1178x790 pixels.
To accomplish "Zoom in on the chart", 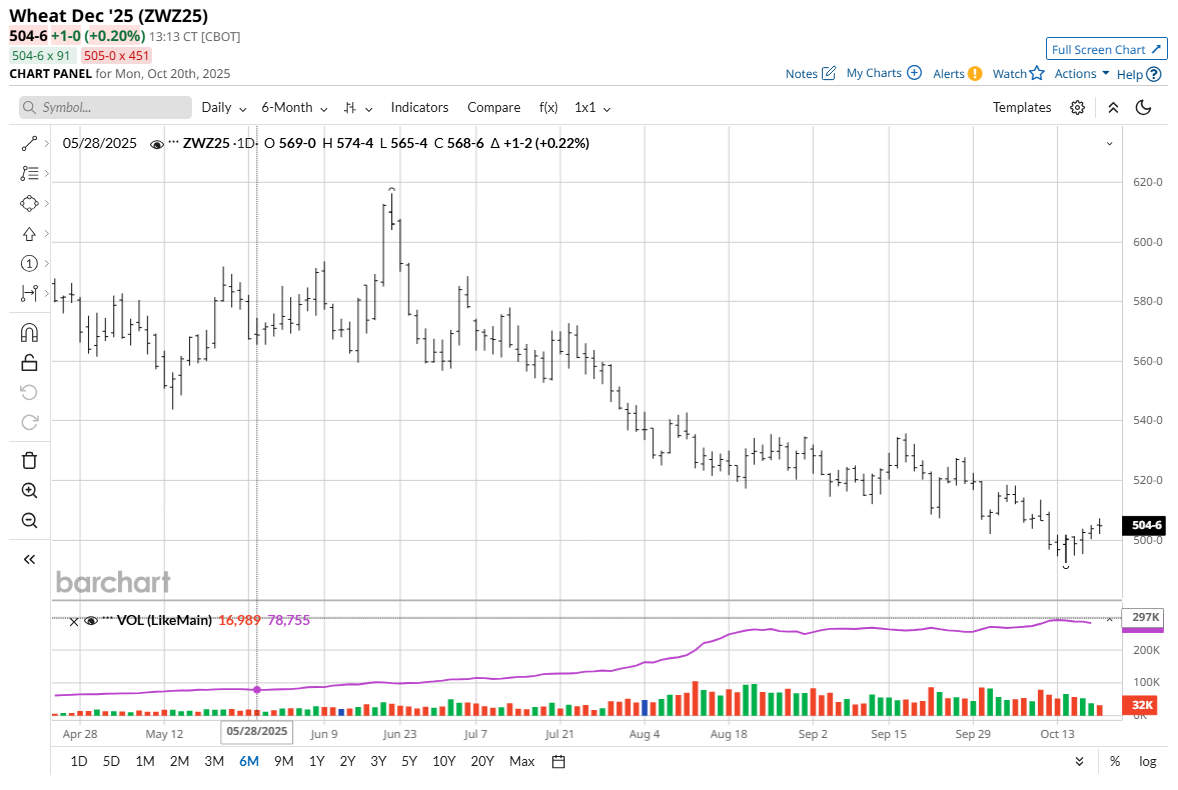I will click(x=29, y=490).
